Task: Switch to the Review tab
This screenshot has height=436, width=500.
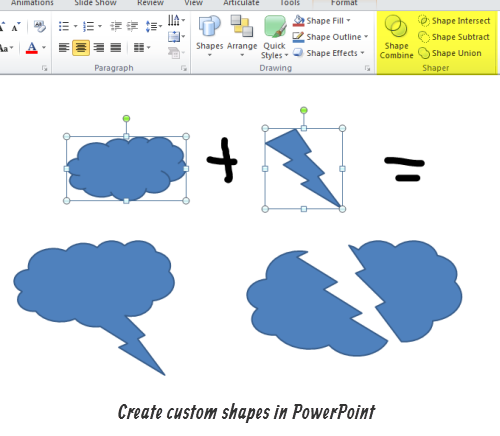Action: point(150,3)
